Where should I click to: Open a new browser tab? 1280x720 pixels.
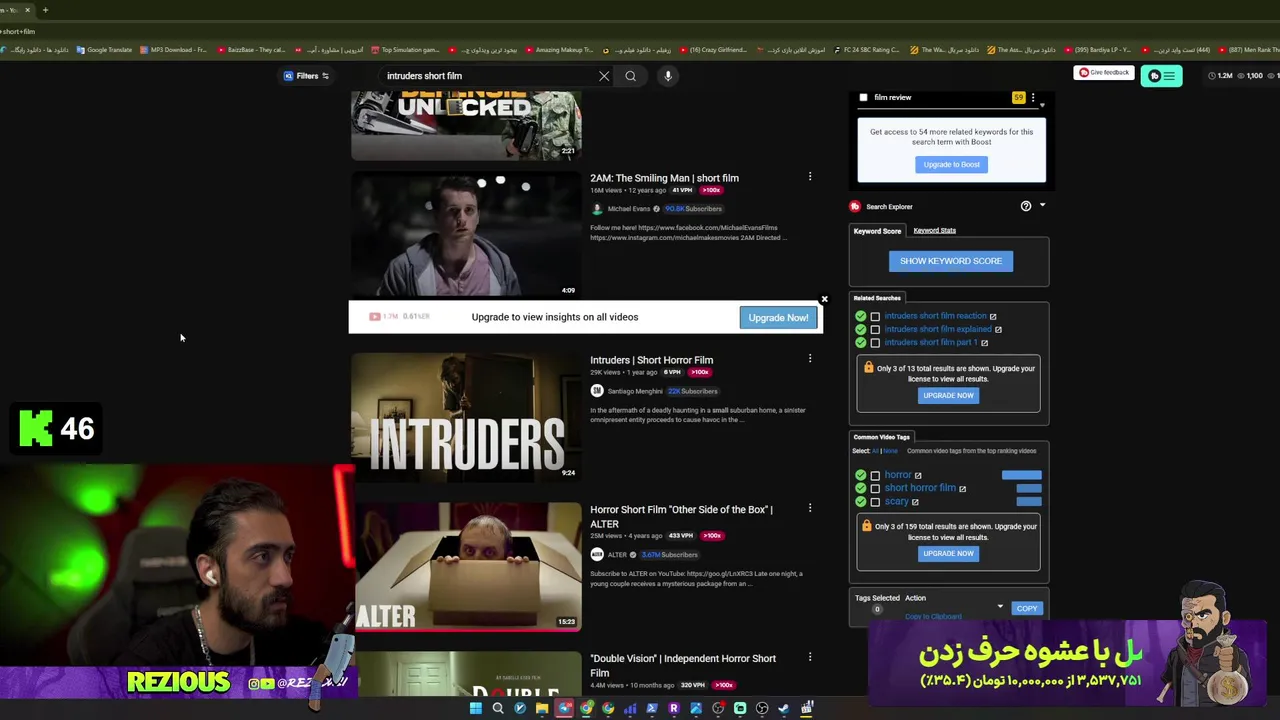(45, 10)
